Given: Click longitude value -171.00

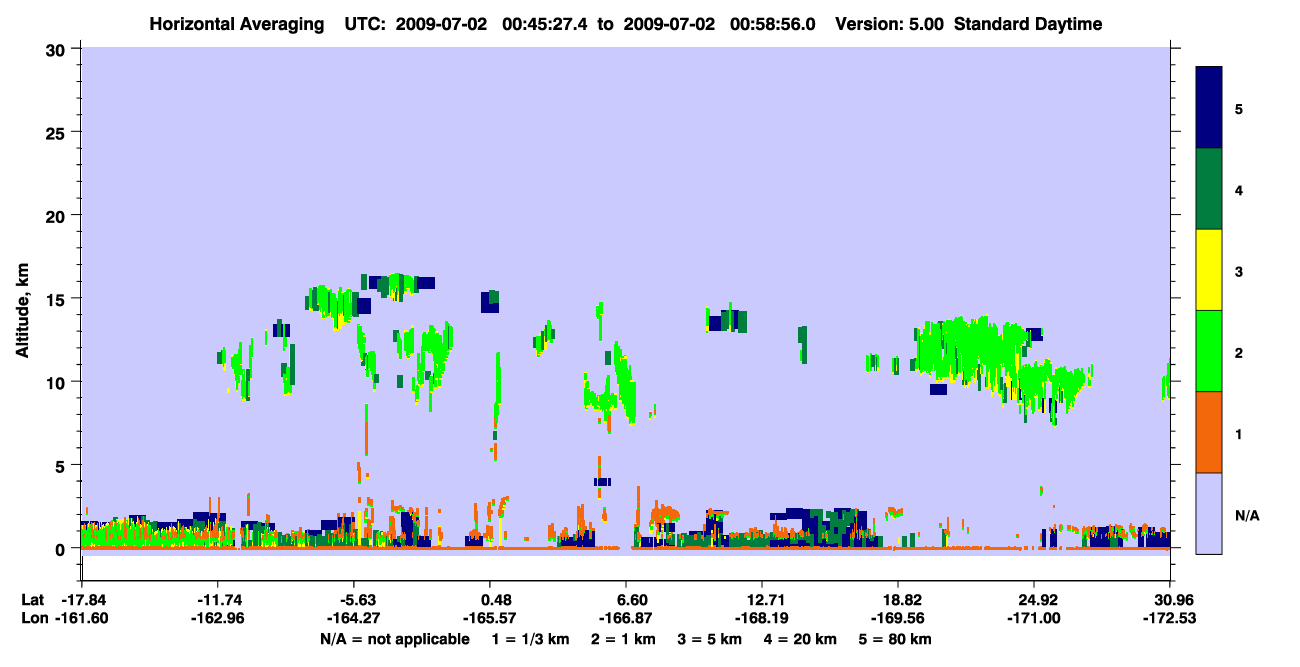Looking at the screenshot, I should pos(1034,619).
